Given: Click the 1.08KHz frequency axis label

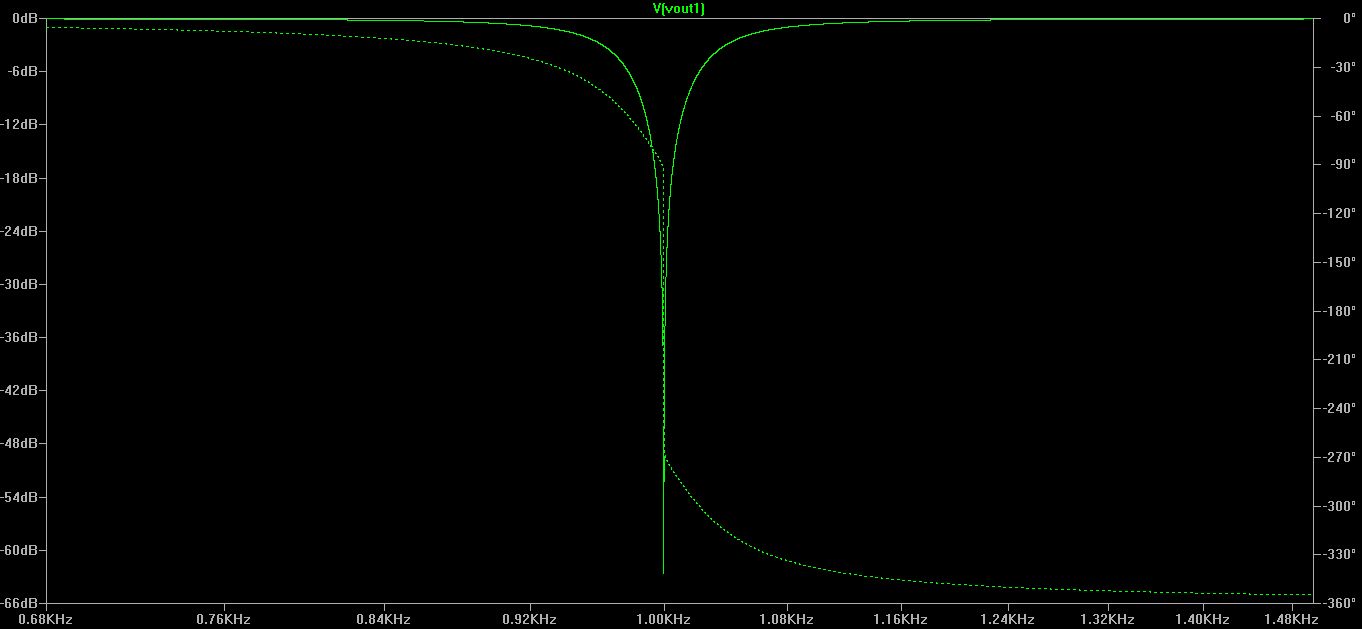Looking at the screenshot, I should tap(788, 620).
